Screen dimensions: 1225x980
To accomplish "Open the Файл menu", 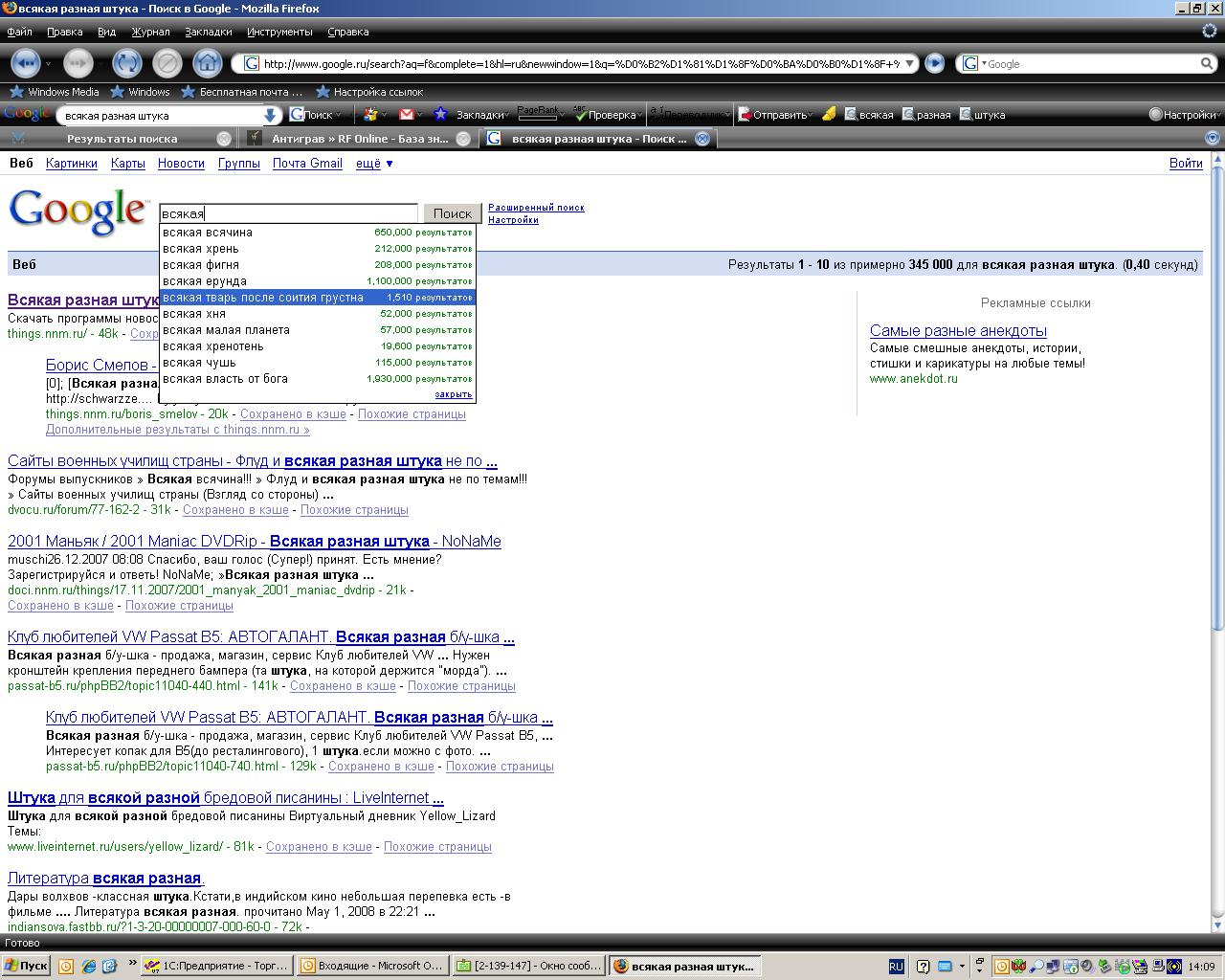I will 19,32.
